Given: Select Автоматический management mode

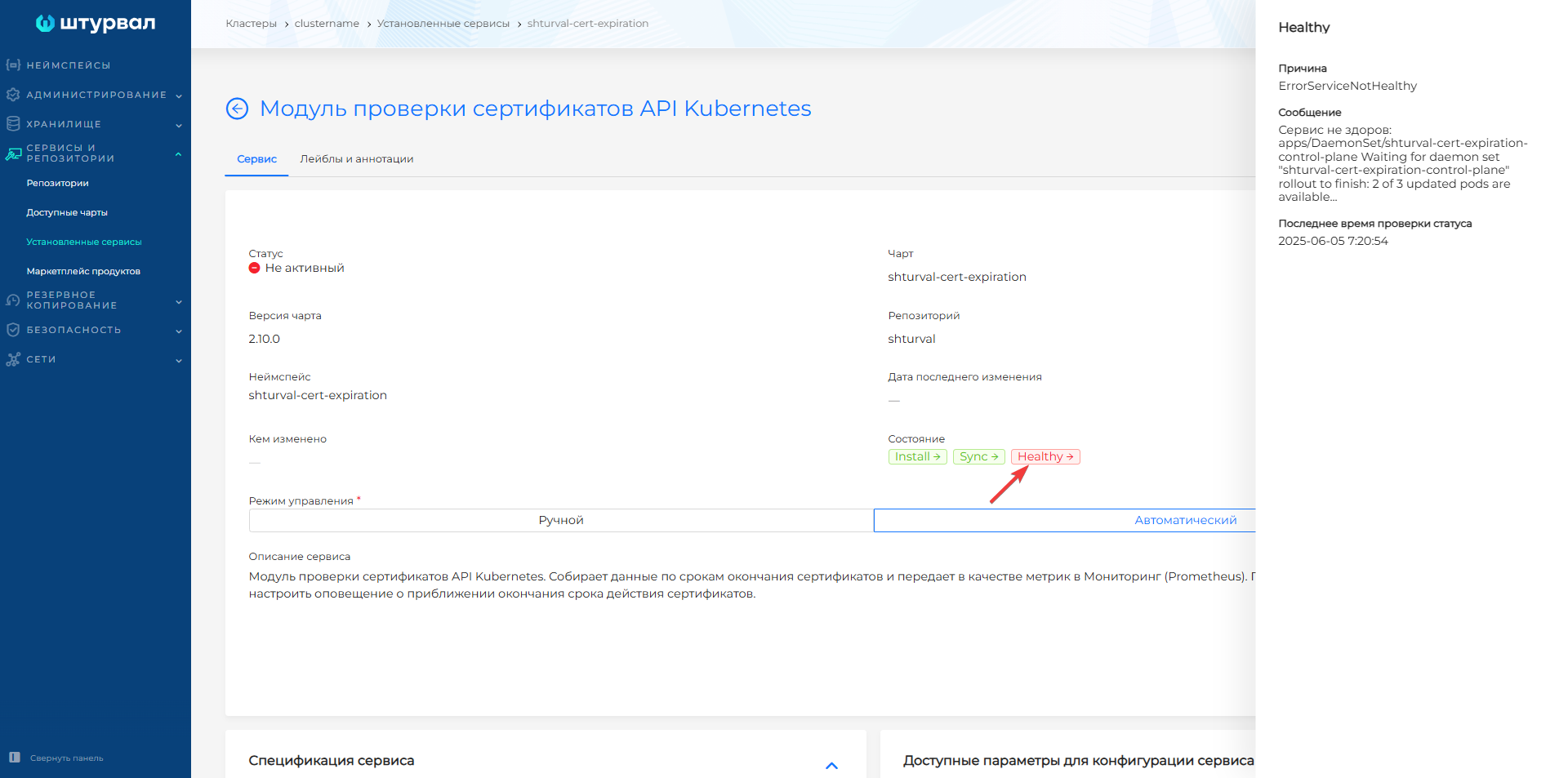Looking at the screenshot, I should [x=1184, y=519].
